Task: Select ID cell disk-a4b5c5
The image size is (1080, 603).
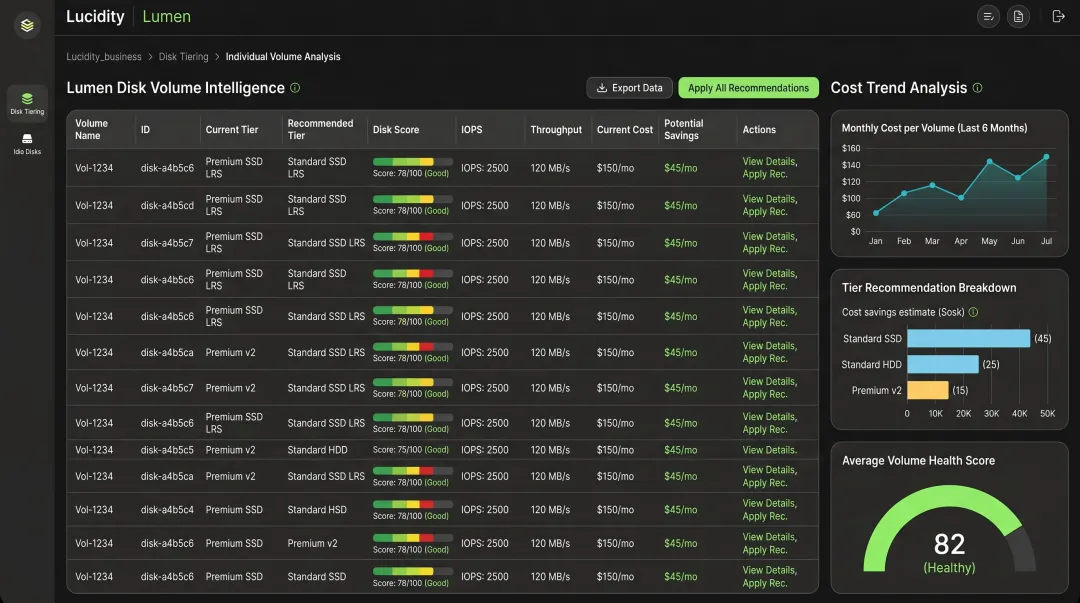Action: 167,450
